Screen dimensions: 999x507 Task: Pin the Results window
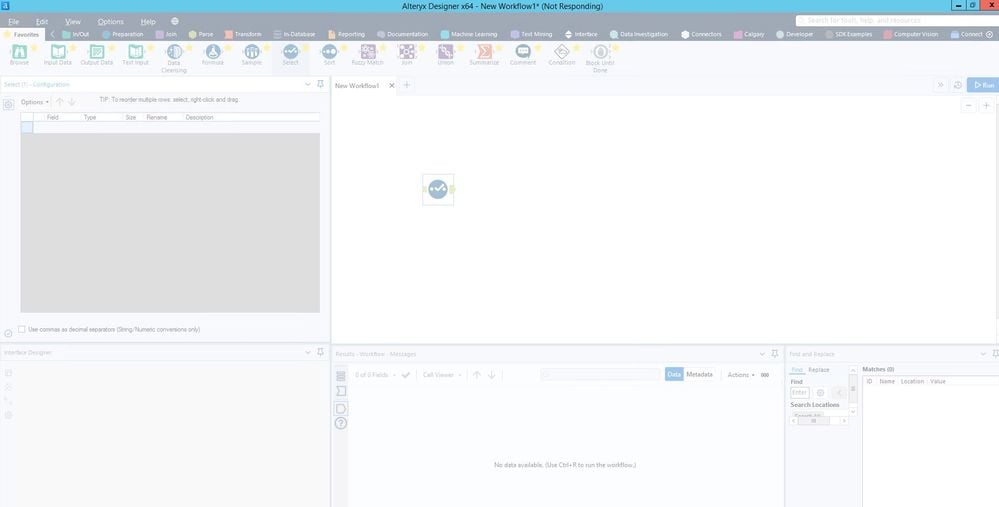pyautogui.click(x=775, y=353)
